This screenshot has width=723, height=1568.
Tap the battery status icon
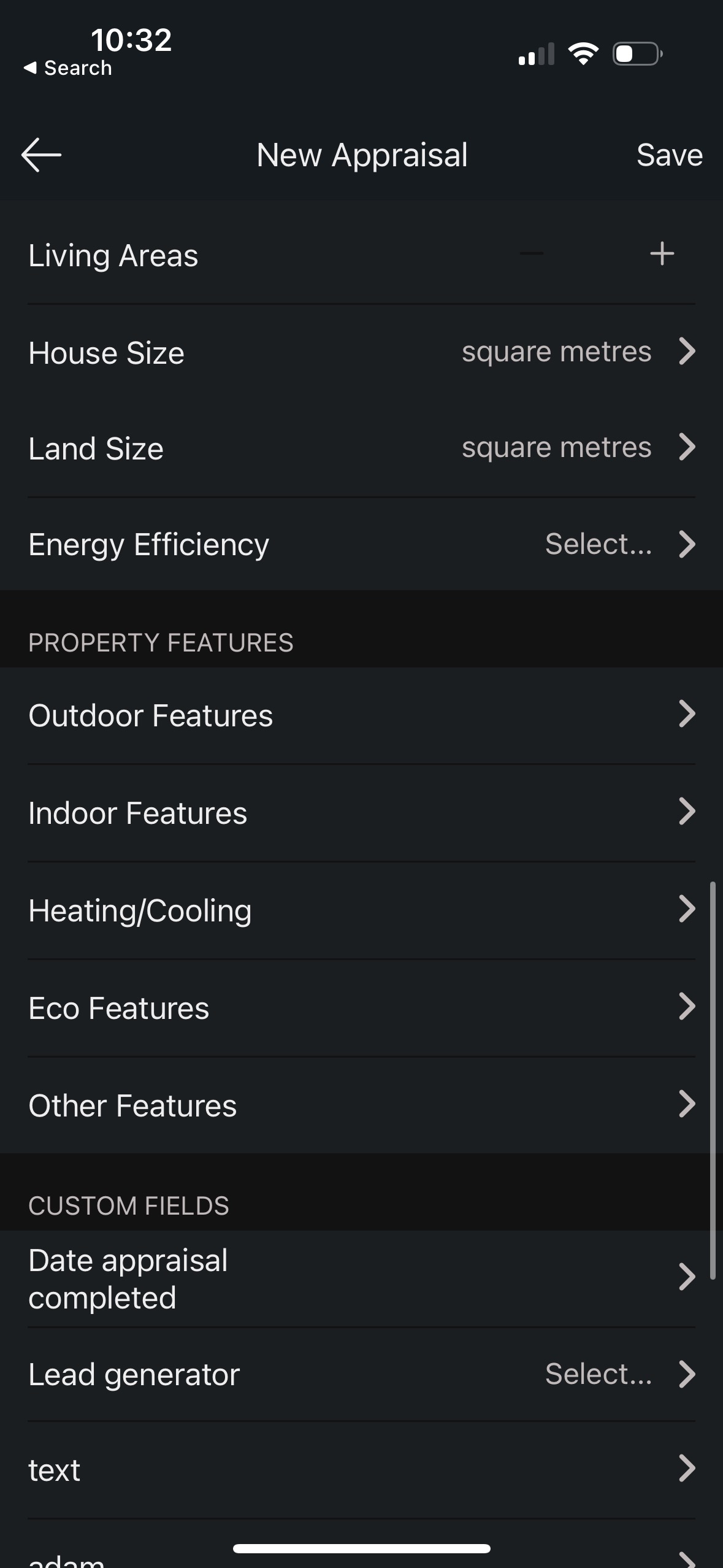click(637, 54)
